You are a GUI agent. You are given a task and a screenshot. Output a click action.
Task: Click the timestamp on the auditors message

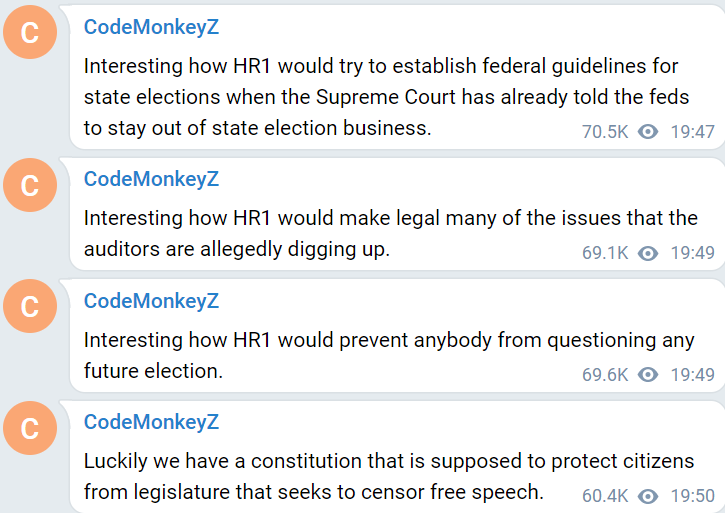[x=692, y=253]
